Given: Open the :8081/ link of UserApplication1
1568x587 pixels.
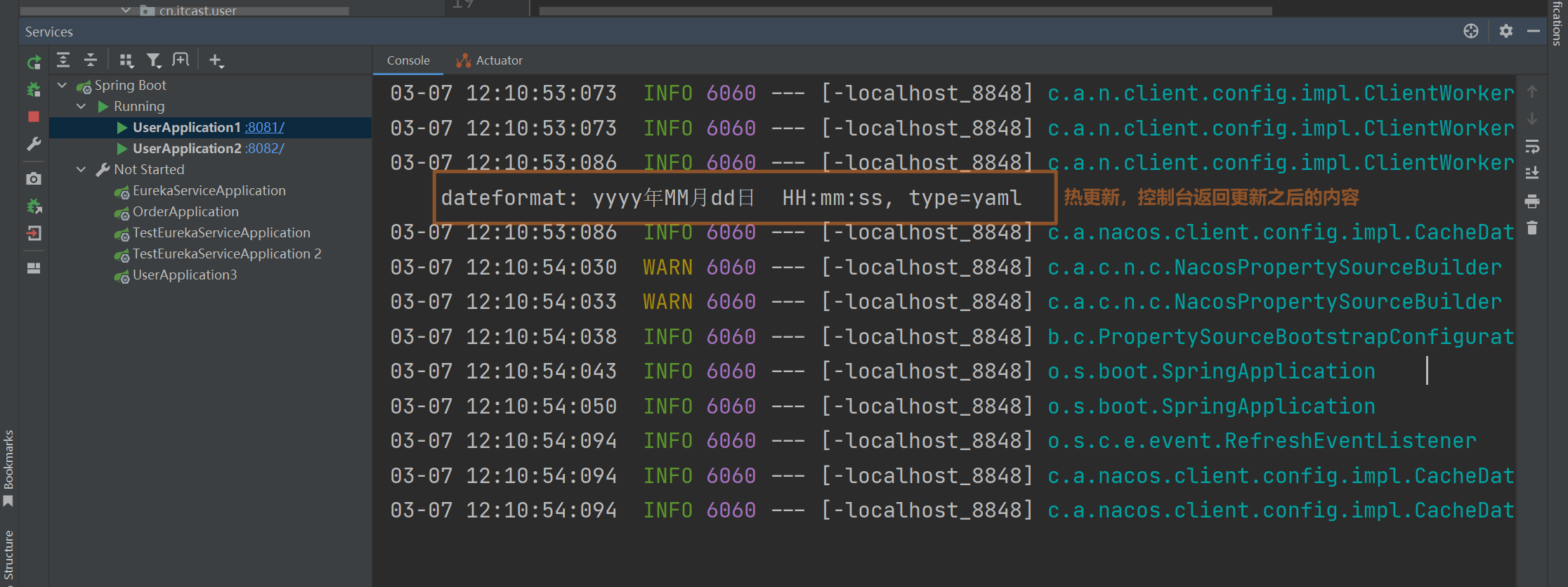Looking at the screenshot, I should click(x=264, y=128).
